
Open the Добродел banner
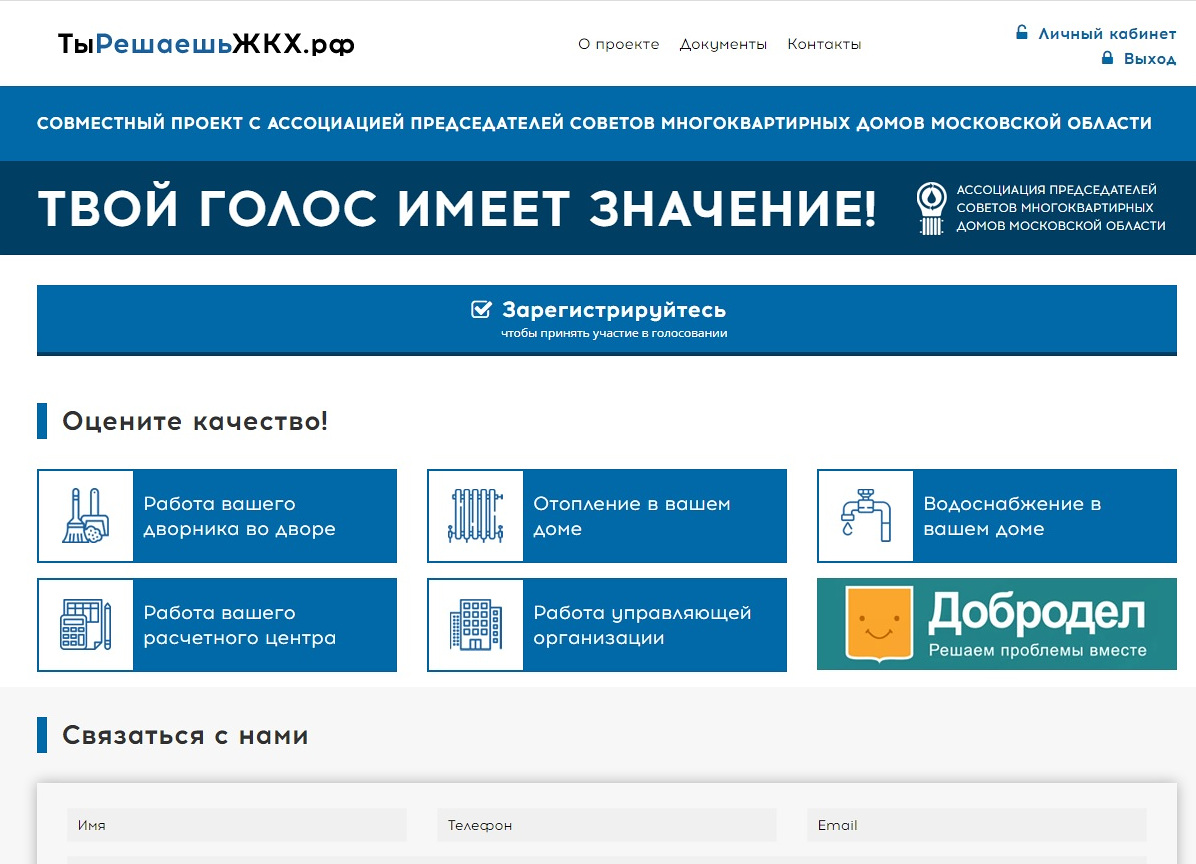coord(996,624)
